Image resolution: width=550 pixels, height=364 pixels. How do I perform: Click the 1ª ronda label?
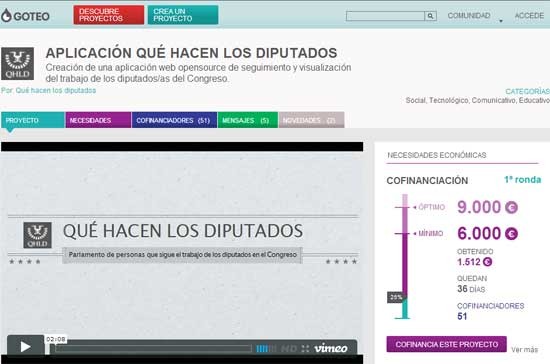click(523, 180)
